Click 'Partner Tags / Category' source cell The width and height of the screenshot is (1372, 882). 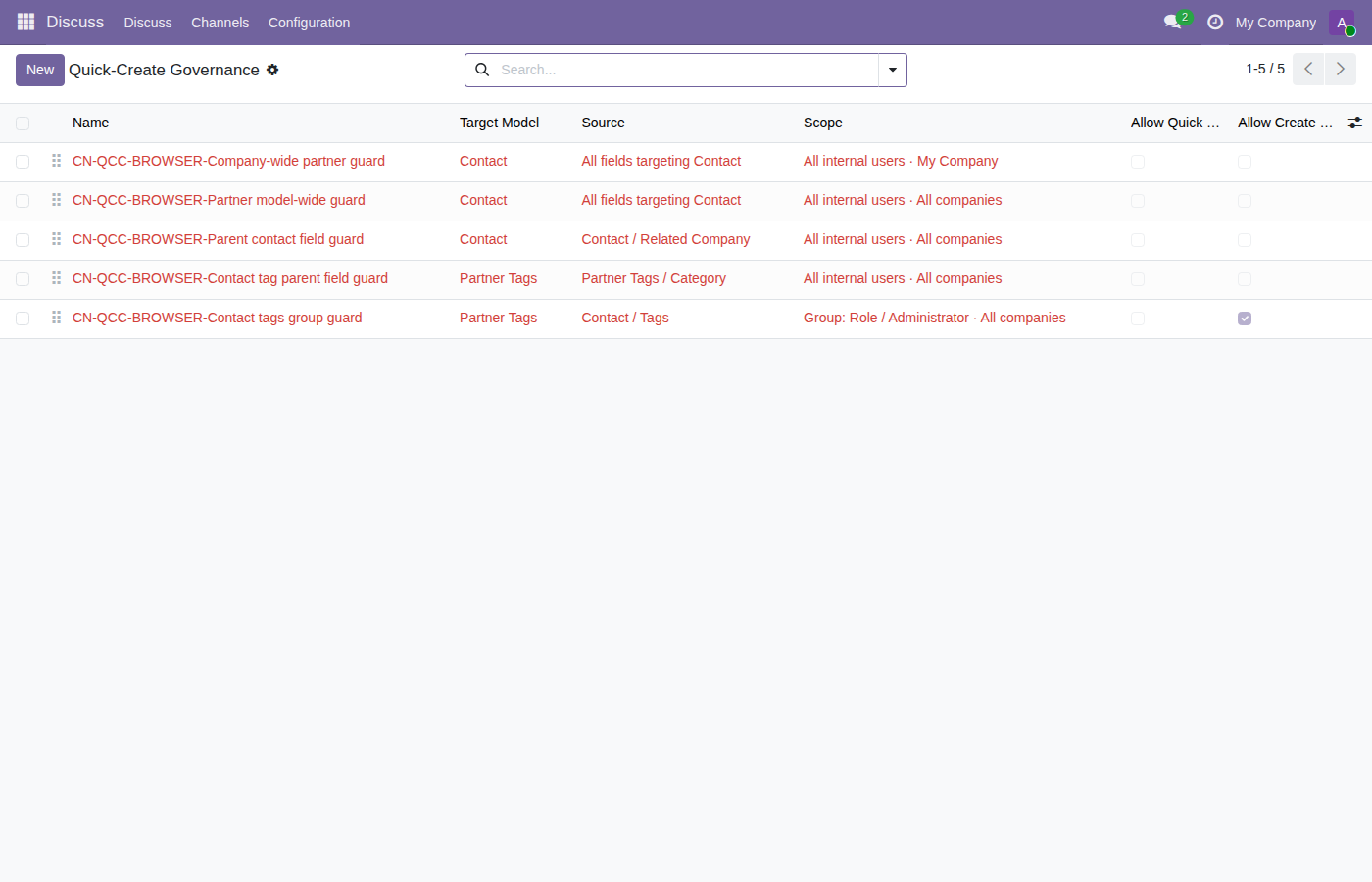[x=655, y=278]
